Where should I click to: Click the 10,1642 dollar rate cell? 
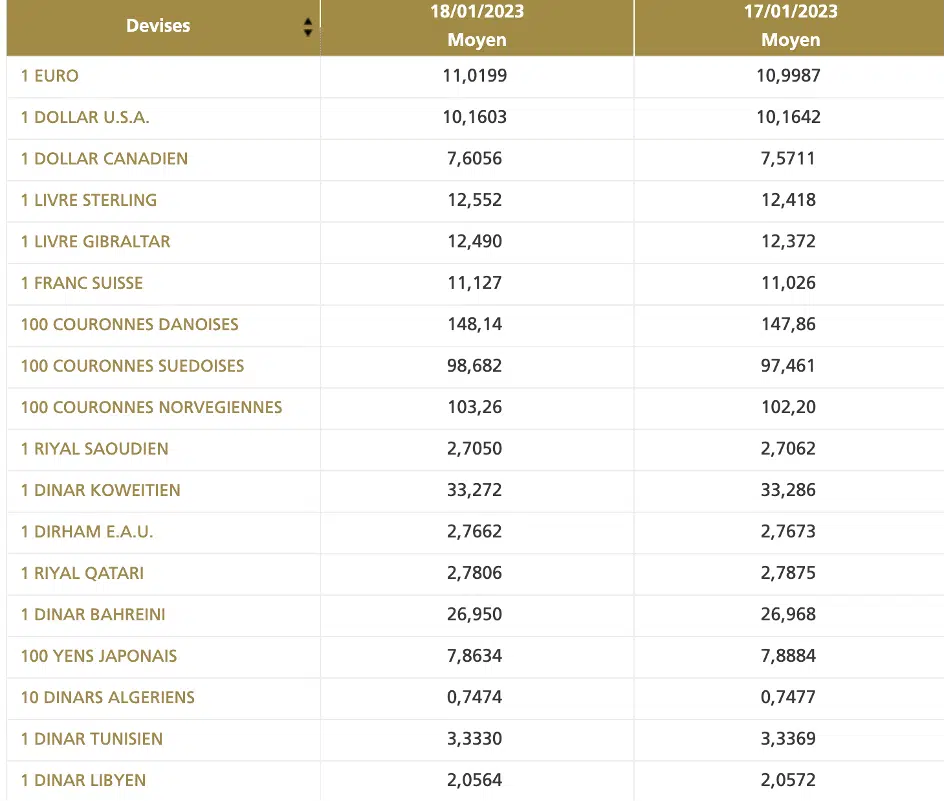(x=788, y=117)
